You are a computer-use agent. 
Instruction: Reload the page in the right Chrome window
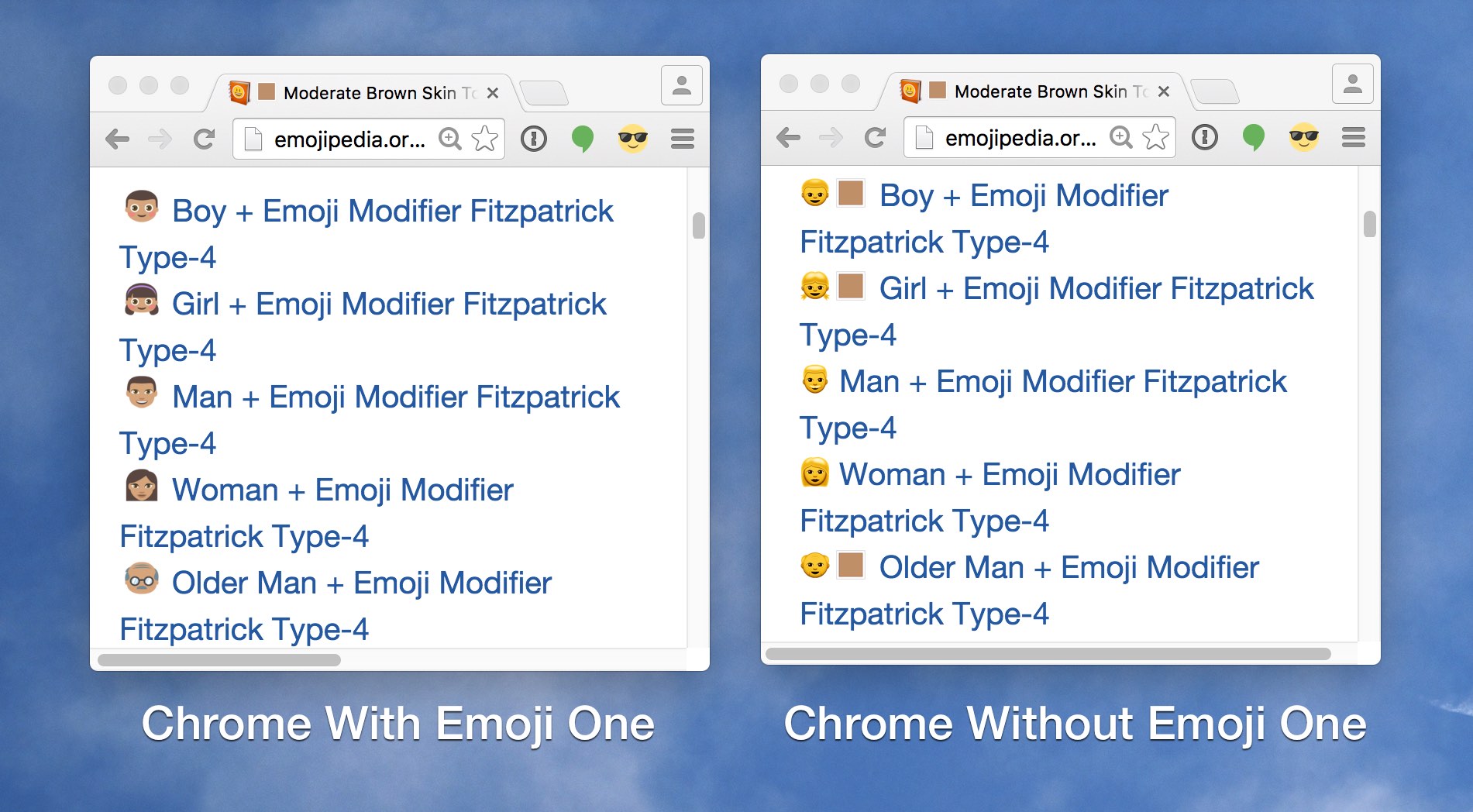point(875,138)
